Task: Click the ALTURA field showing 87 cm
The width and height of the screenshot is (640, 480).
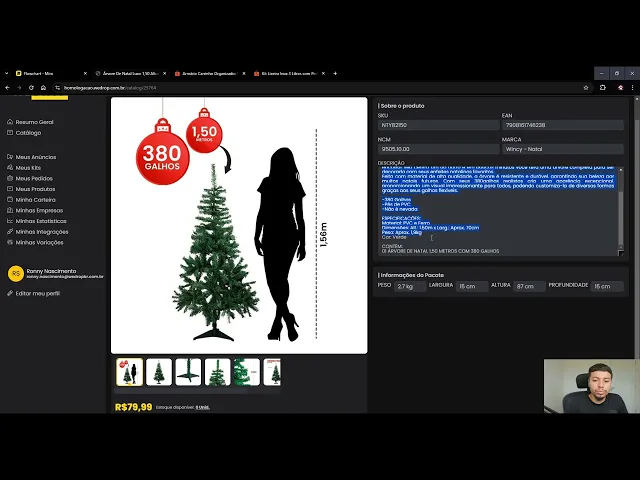Action: [529, 286]
